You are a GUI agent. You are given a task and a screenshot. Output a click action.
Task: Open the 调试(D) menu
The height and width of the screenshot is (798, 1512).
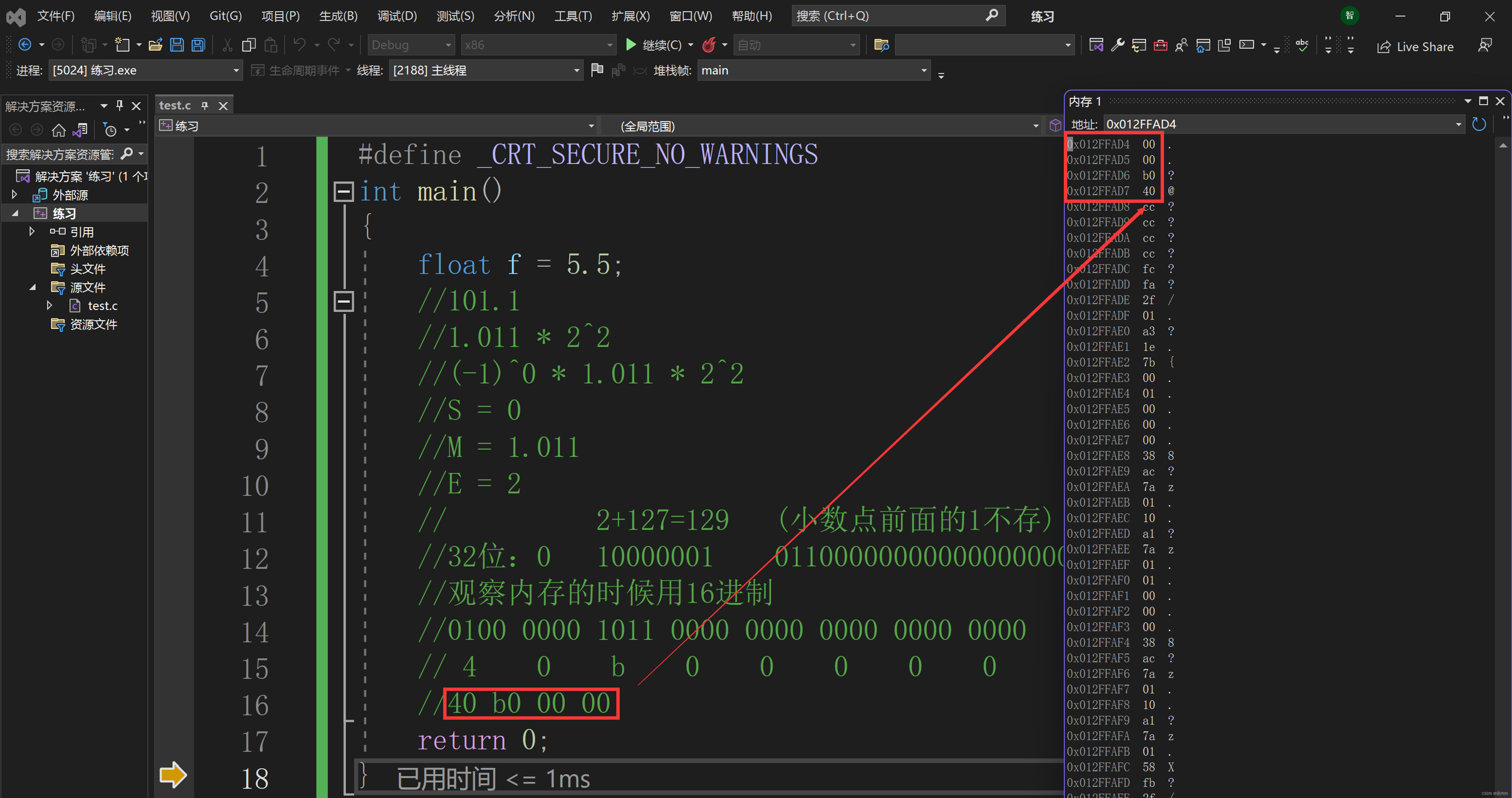pos(397,16)
